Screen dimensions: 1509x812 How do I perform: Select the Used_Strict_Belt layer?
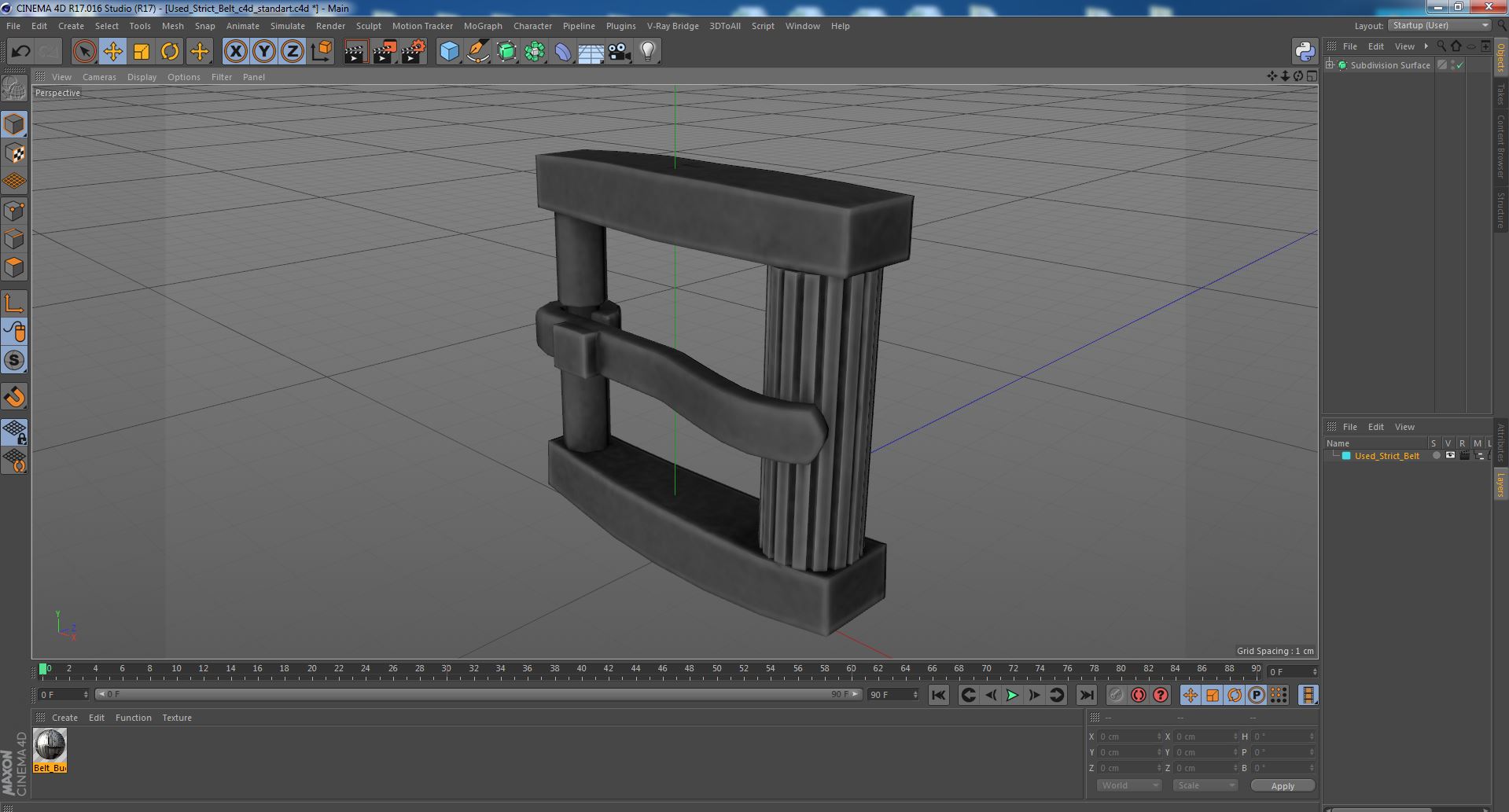(x=1386, y=456)
